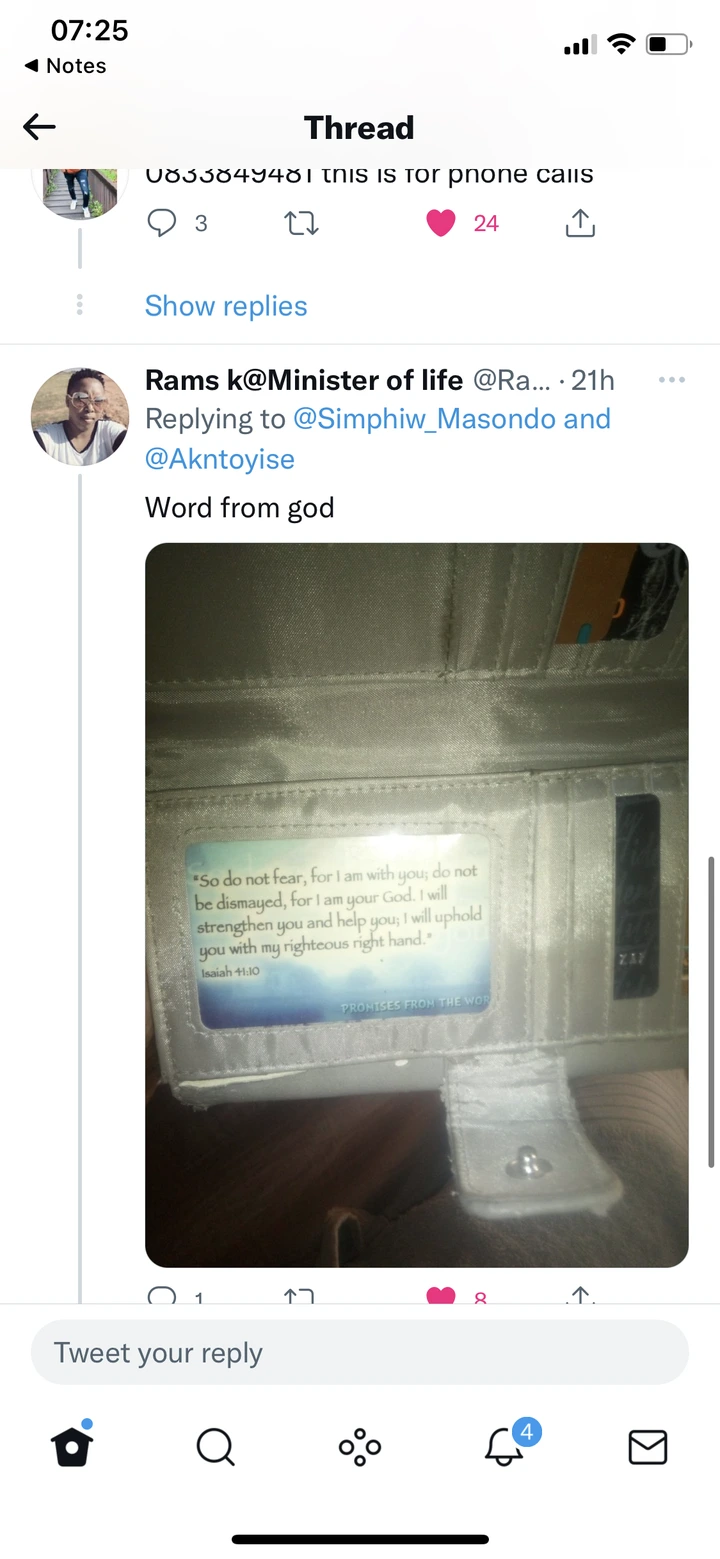The height and width of the screenshot is (1559, 720).
Task: Tap Rams k profile avatar
Action: coord(80,417)
